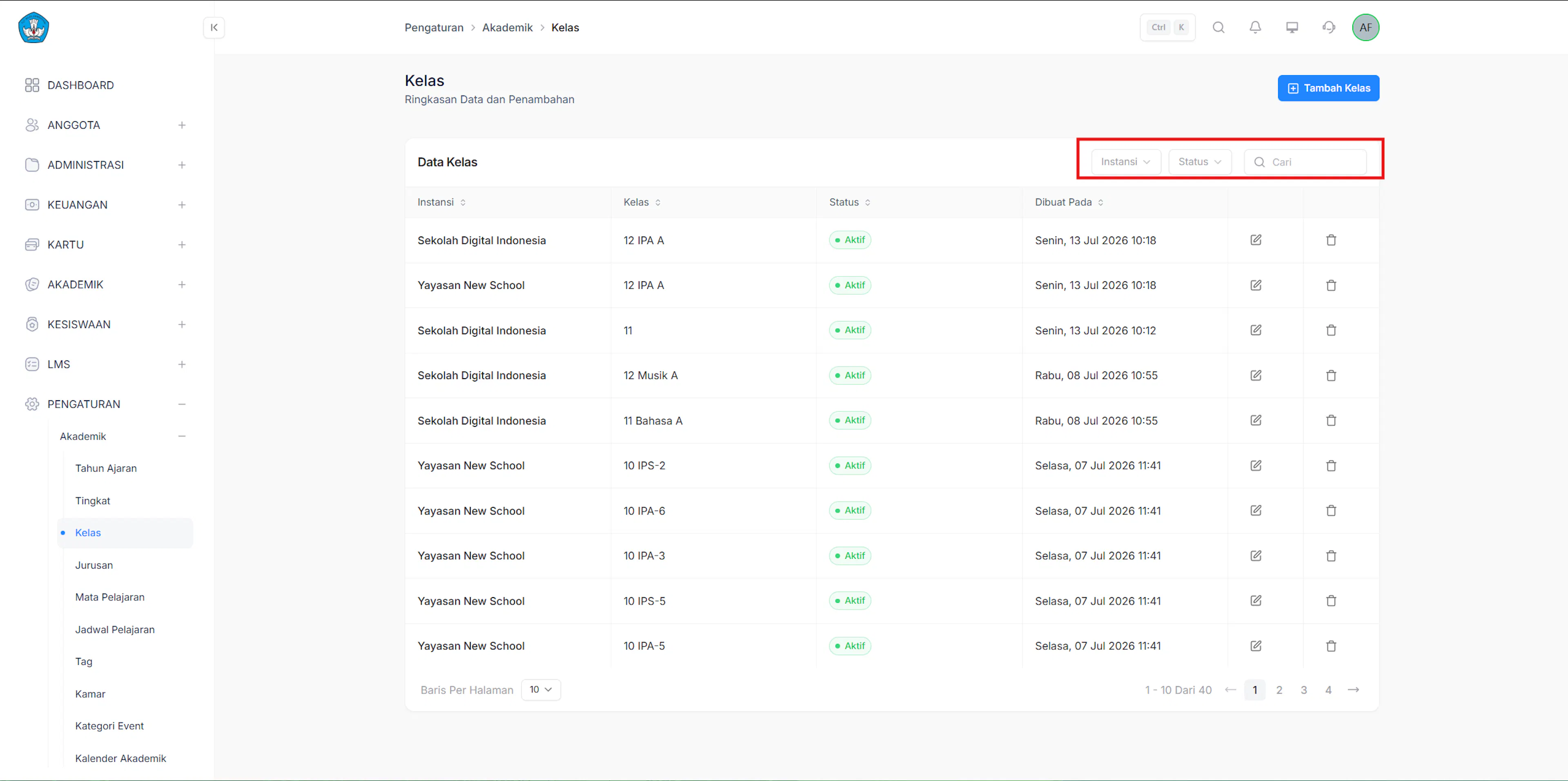Open the search magnifier icon in header
The image size is (1568, 781).
[1218, 27]
